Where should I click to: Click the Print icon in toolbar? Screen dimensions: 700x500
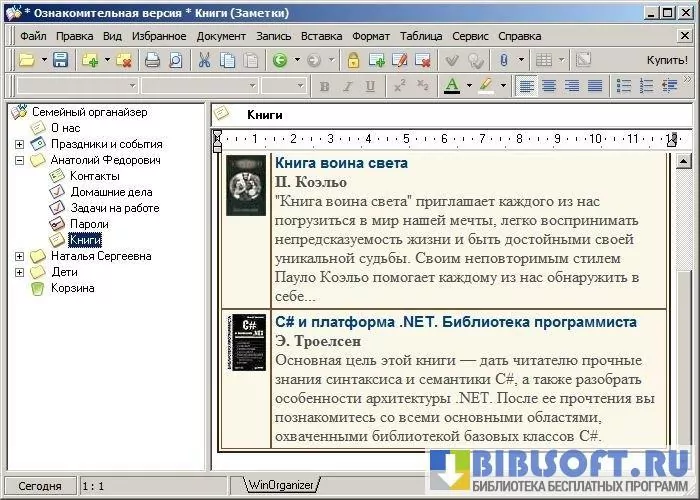(152, 61)
